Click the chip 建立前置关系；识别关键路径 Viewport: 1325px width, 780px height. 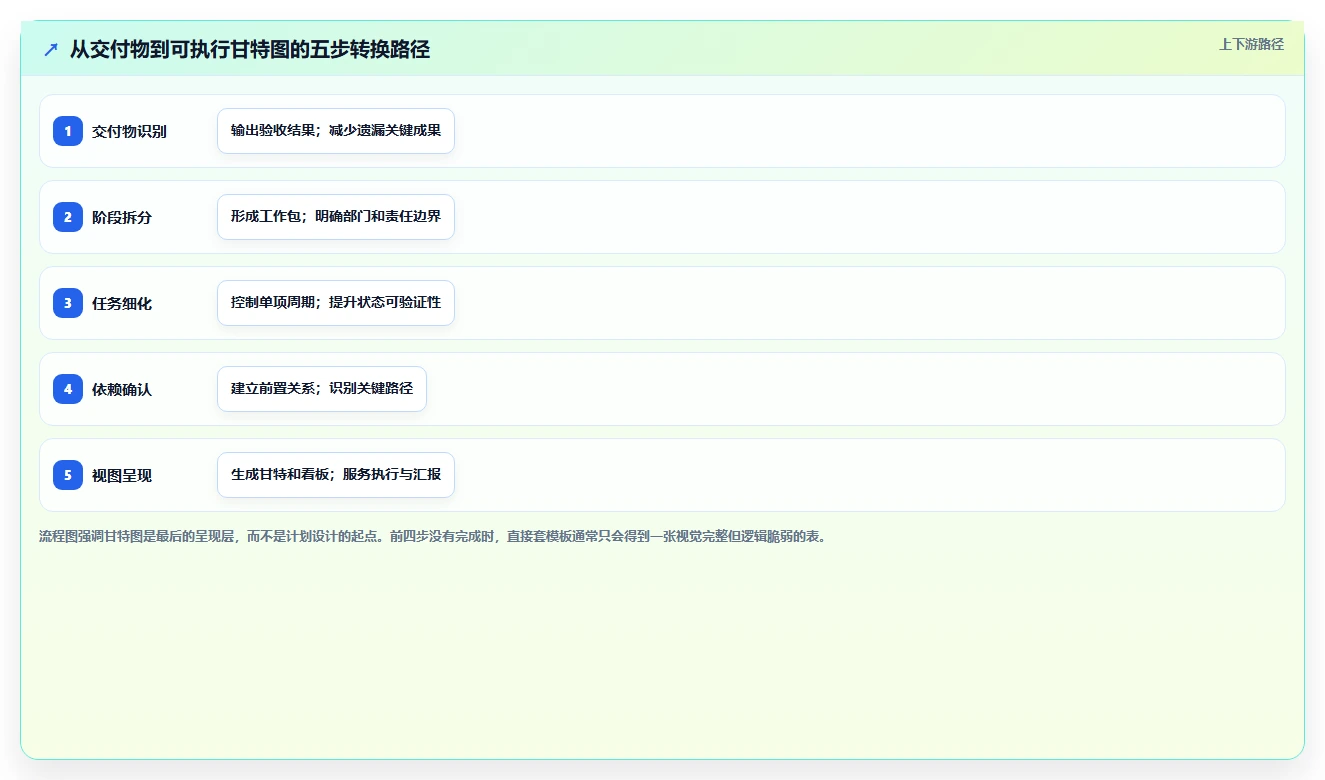click(x=322, y=389)
